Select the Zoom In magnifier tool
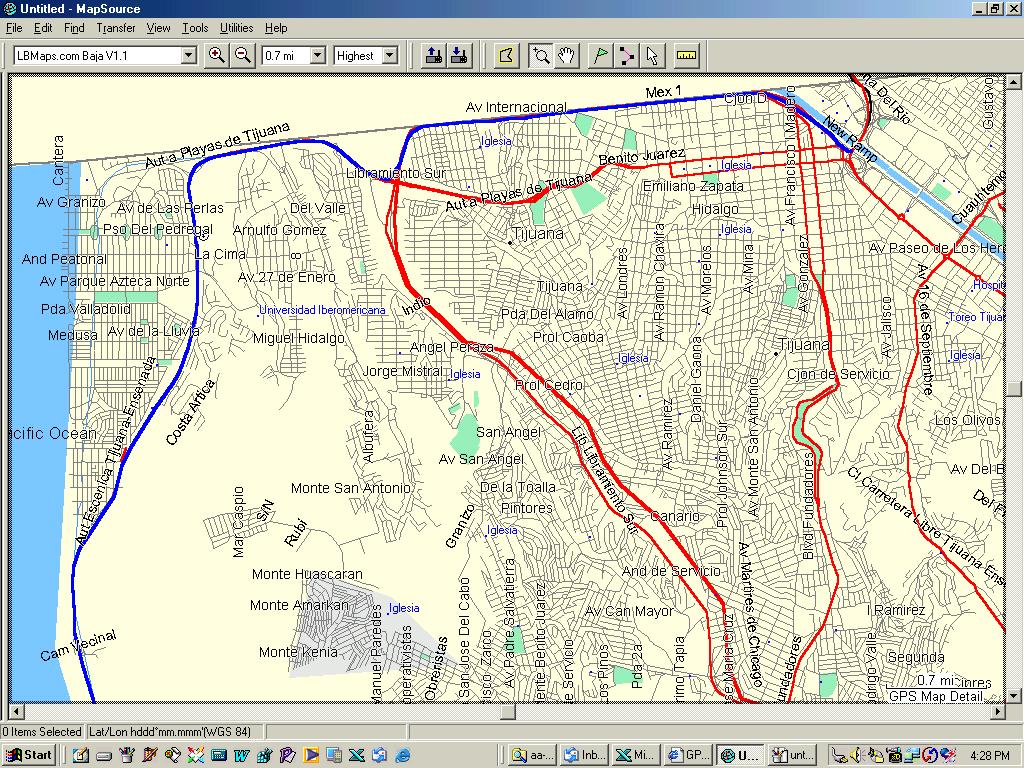 pyautogui.click(x=217, y=55)
